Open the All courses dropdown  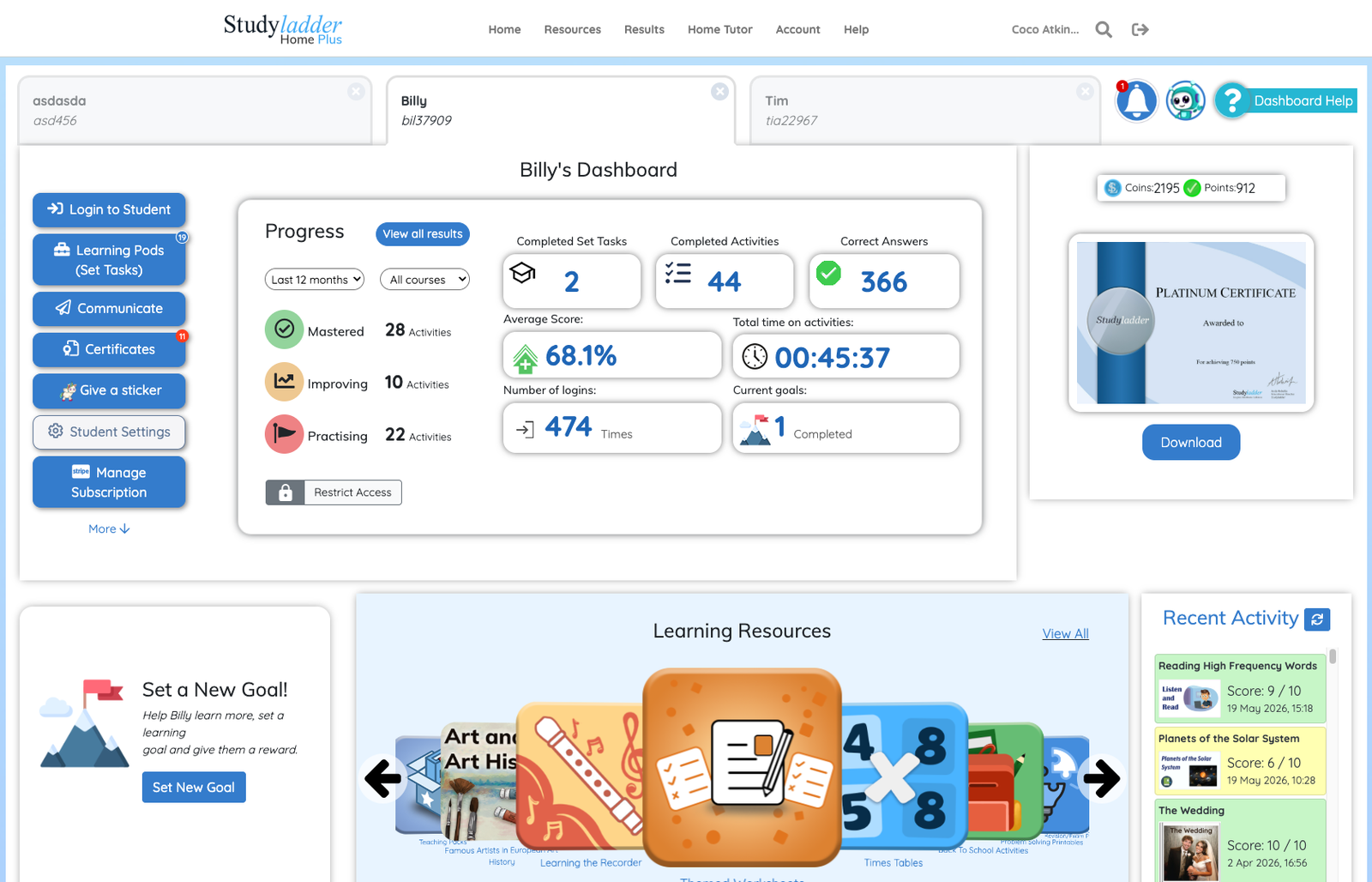[x=424, y=280]
